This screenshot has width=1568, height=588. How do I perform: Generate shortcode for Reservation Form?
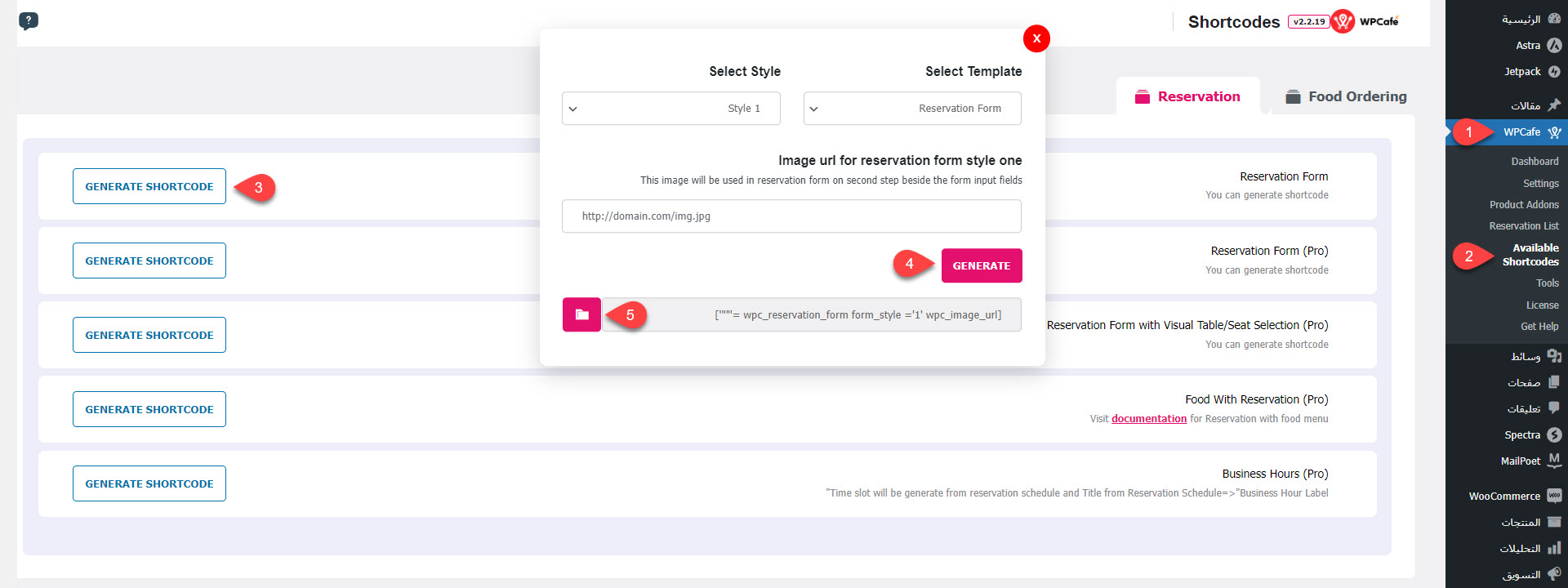pyautogui.click(x=149, y=186)
